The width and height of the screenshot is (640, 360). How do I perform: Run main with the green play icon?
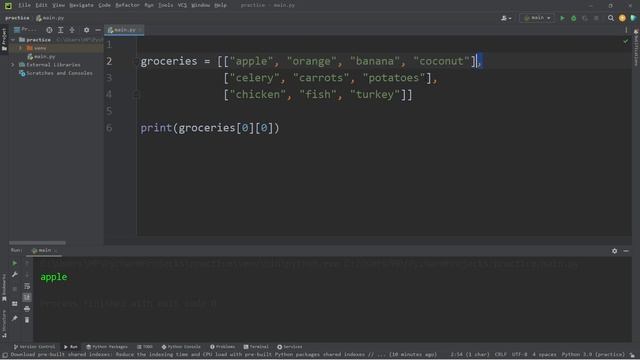tap(562, 18)
